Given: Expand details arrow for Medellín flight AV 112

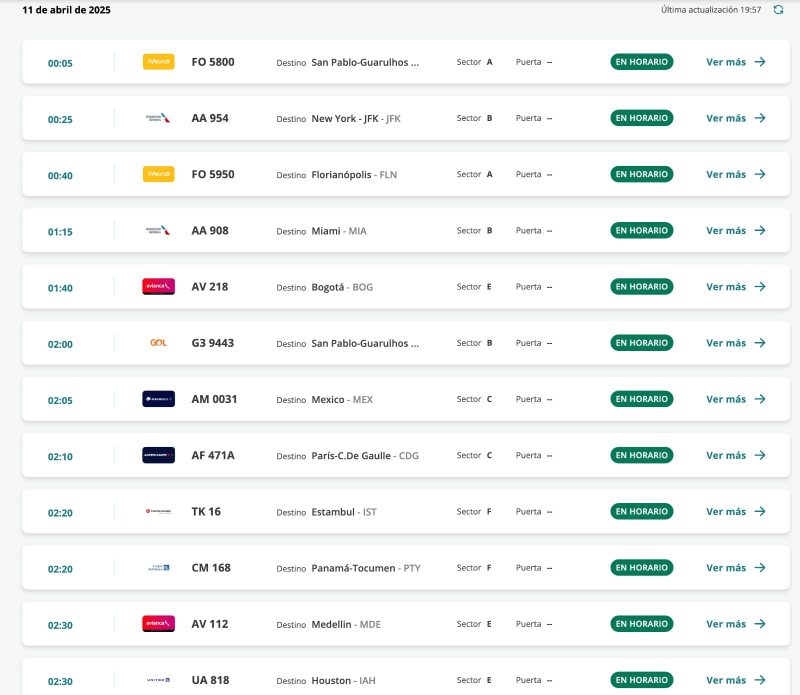Looking at the screenshot, I should pos(760,624).
